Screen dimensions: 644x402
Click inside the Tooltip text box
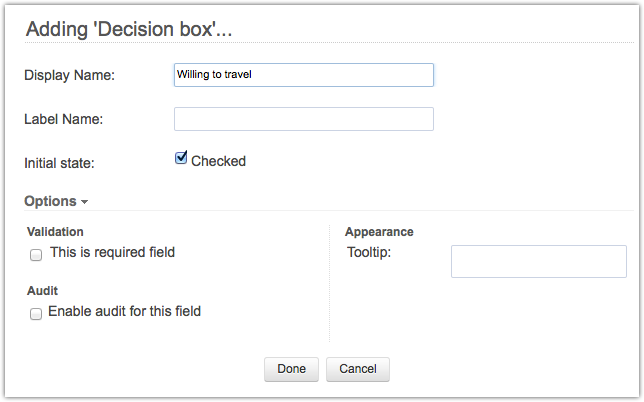[x=538, y=261]
